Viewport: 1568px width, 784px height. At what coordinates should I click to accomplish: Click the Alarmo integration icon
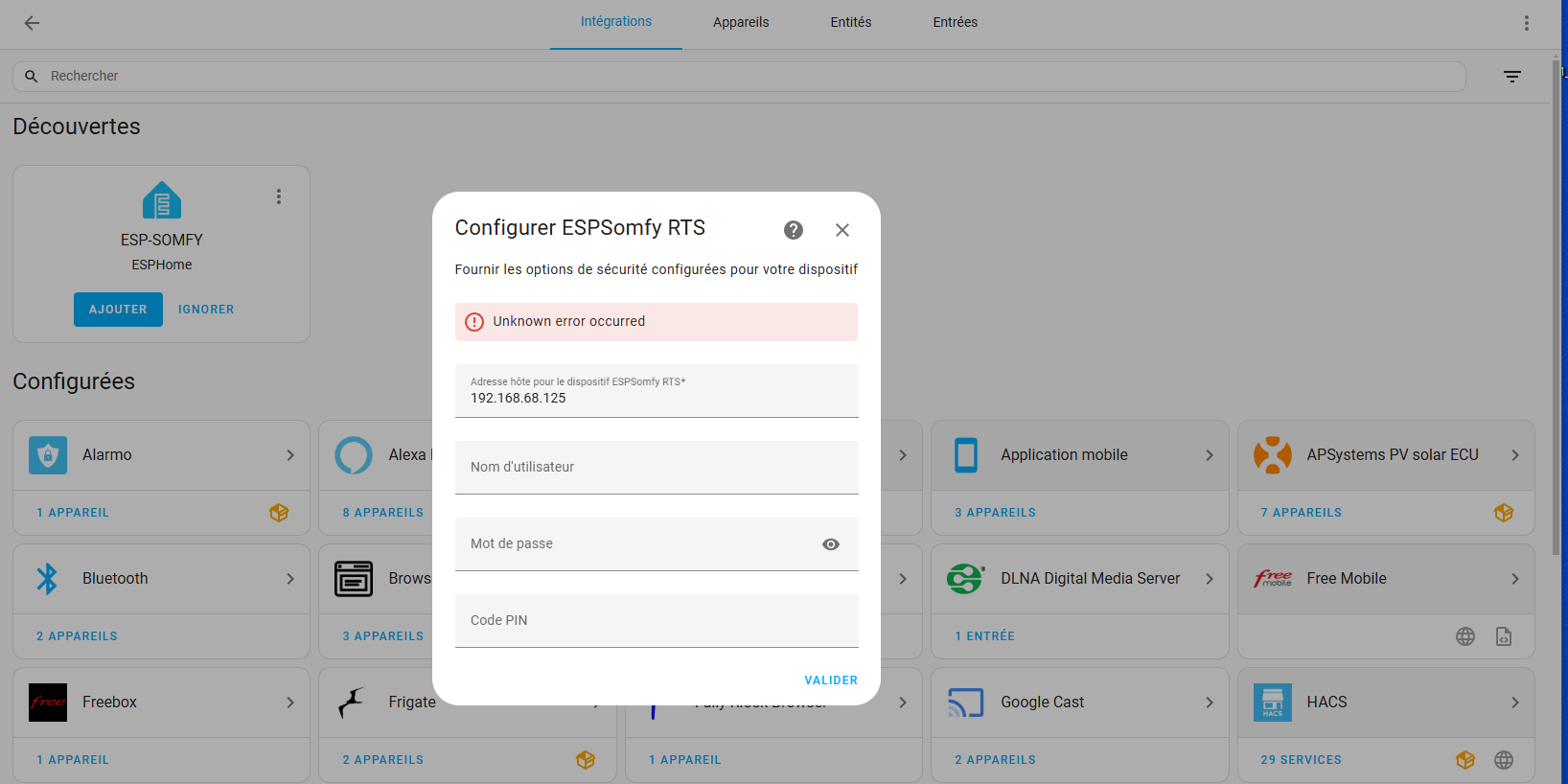pyautogui.click(x=48, y=455)
